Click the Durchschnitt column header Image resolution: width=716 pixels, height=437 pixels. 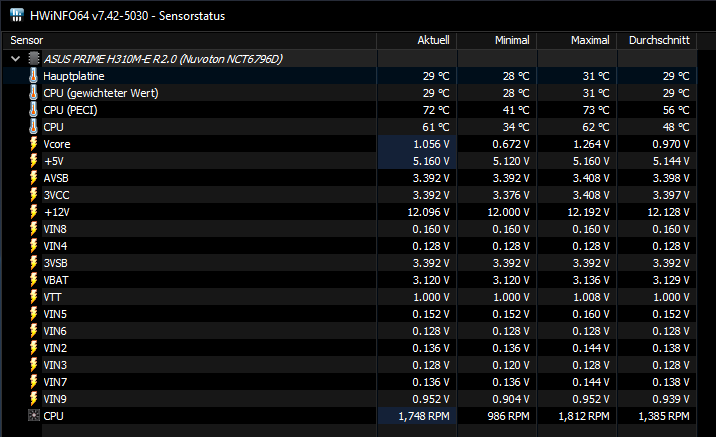tap(657, 40)
